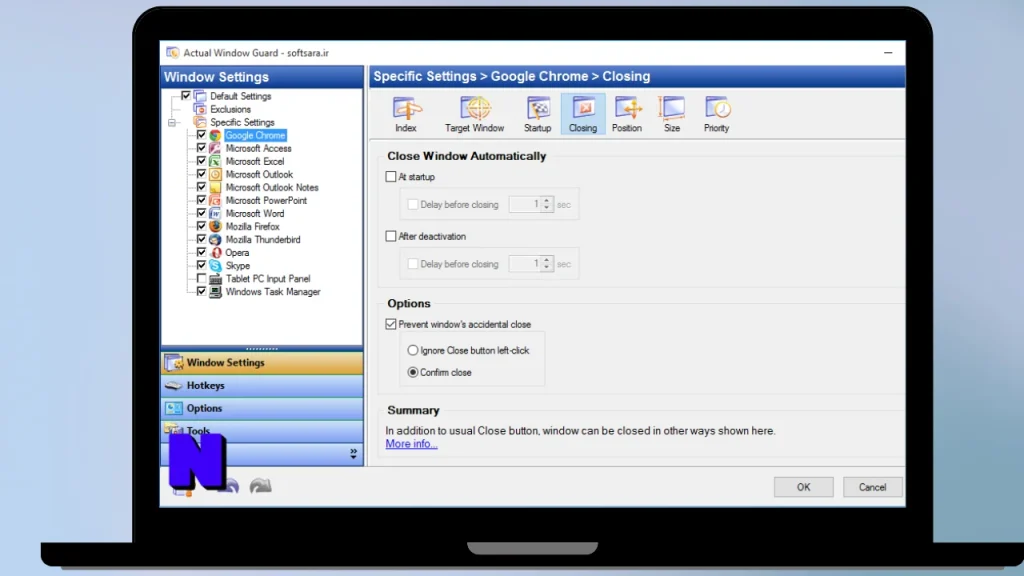Click the Microsoft Word icon

(215, 214)
